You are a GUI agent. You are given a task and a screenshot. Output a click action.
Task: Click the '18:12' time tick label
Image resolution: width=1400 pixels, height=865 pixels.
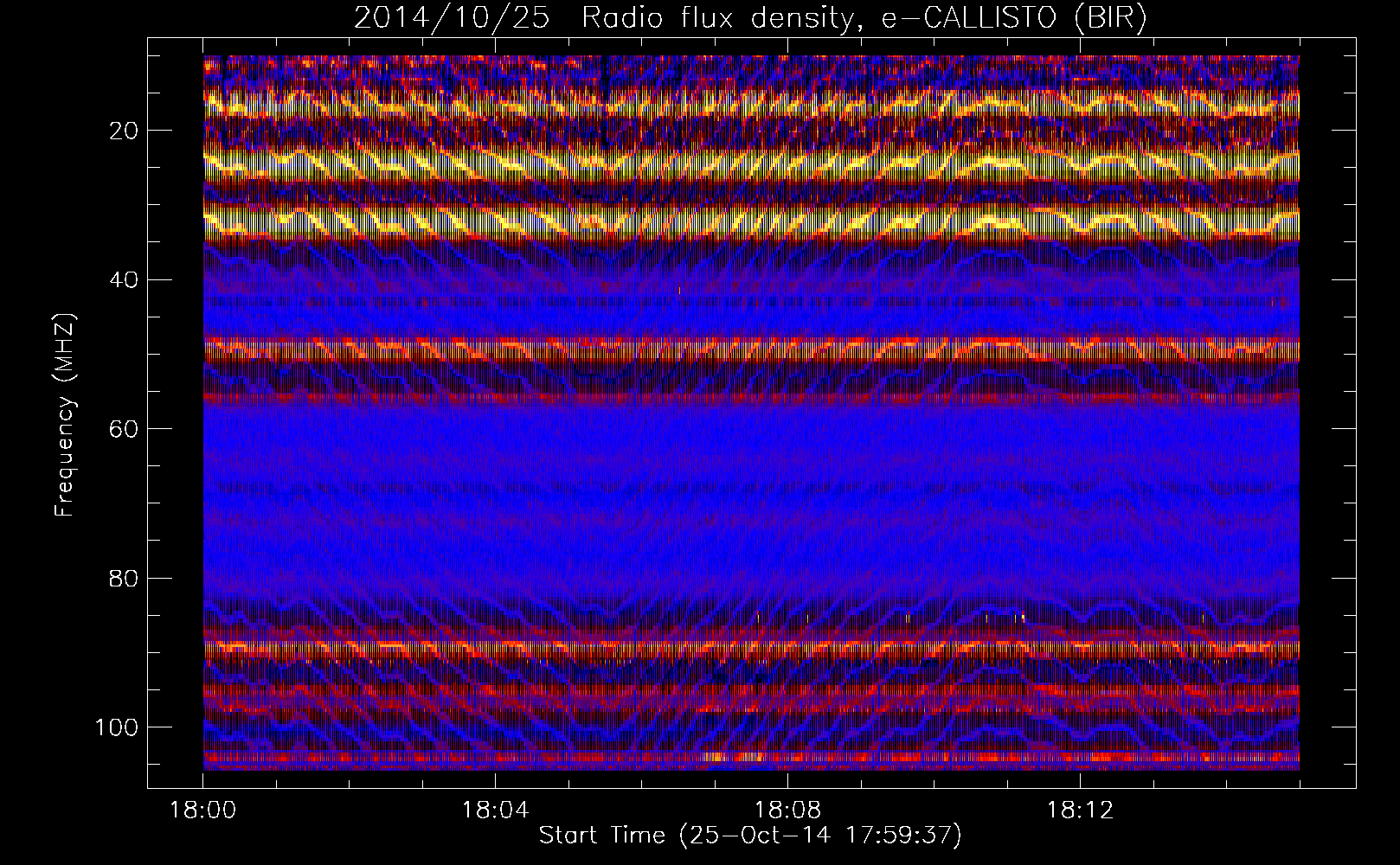click(x=1080, y=811)
